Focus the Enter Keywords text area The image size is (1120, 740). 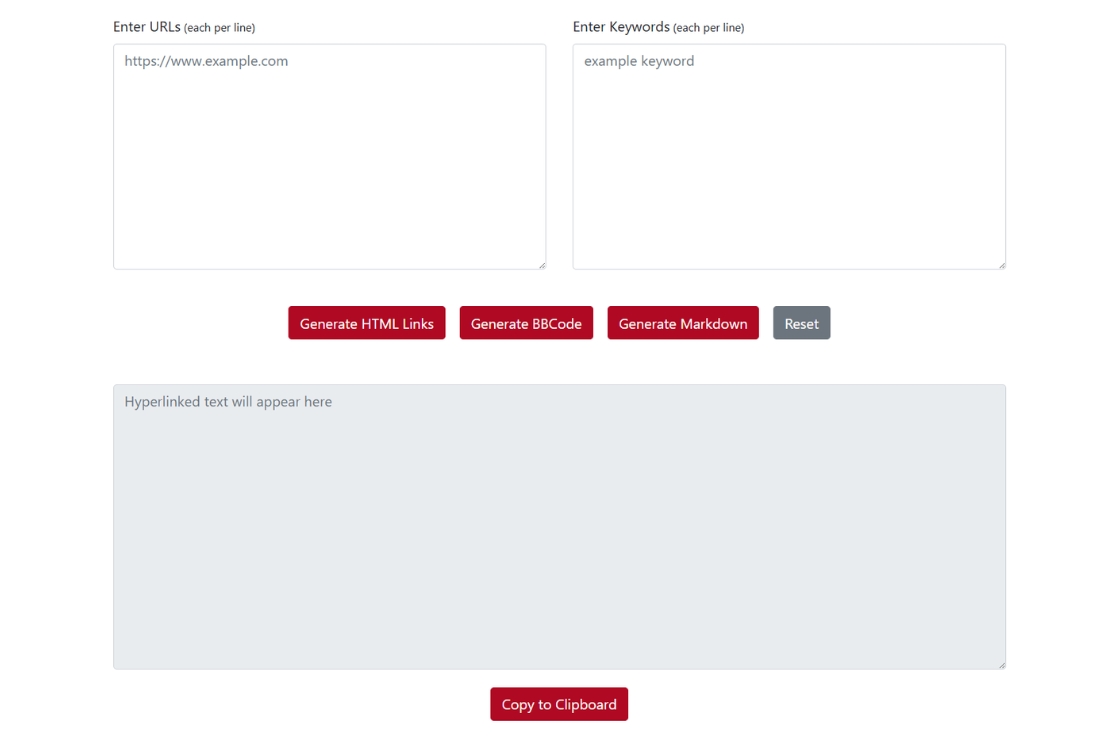[x=788, y=156]
